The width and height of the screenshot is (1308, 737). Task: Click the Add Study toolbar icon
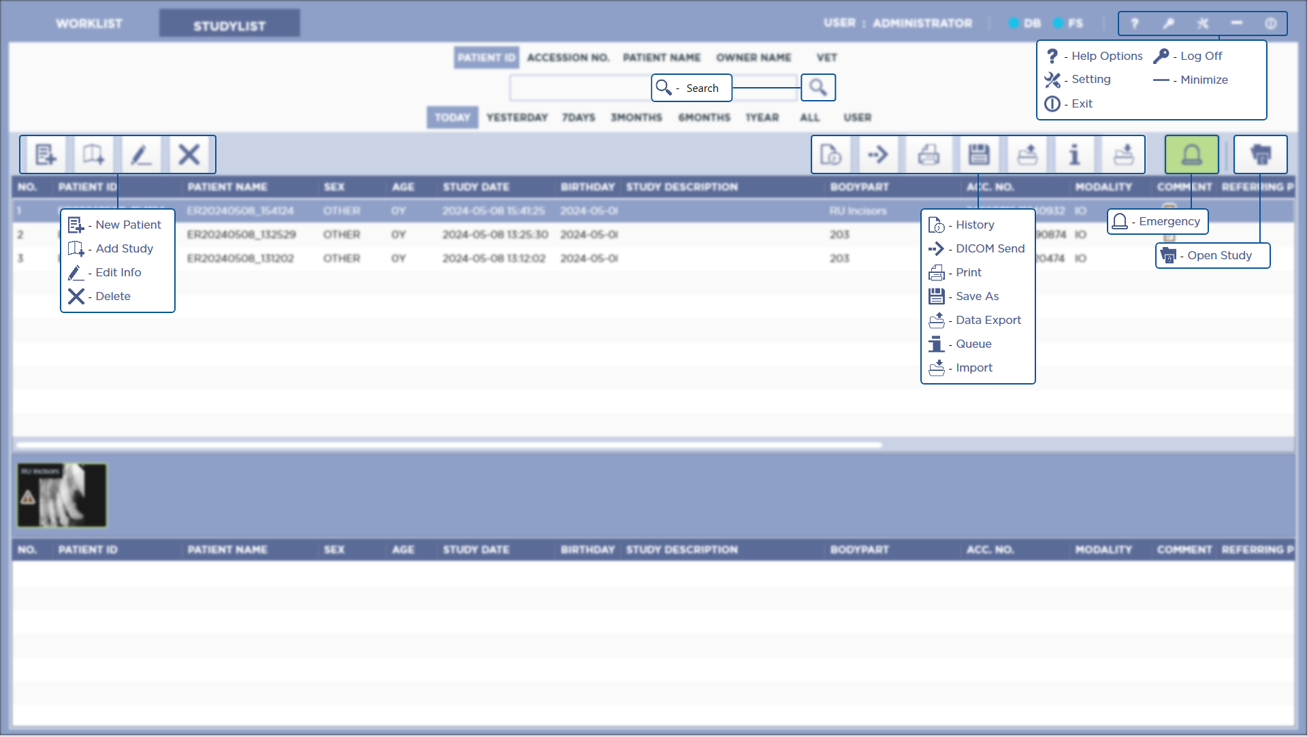[93, 155]
